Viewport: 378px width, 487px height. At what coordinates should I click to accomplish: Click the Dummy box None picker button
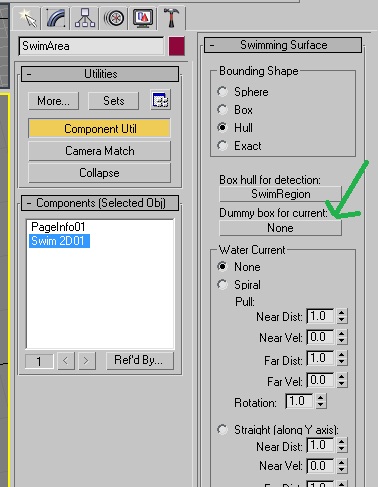[280, 228]
